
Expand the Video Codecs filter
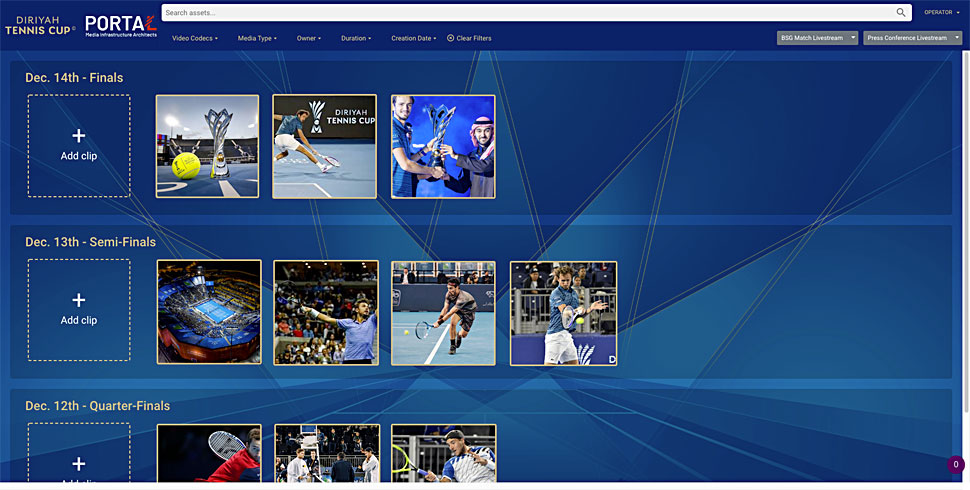192,38
